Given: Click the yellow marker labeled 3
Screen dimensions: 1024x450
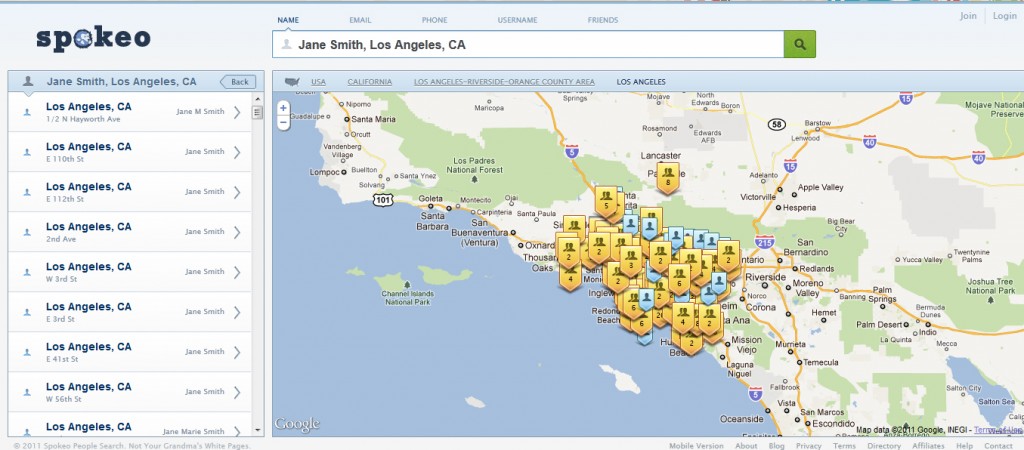Looking at the screenshot, I should pyautogui.click(x=630, y=261).
